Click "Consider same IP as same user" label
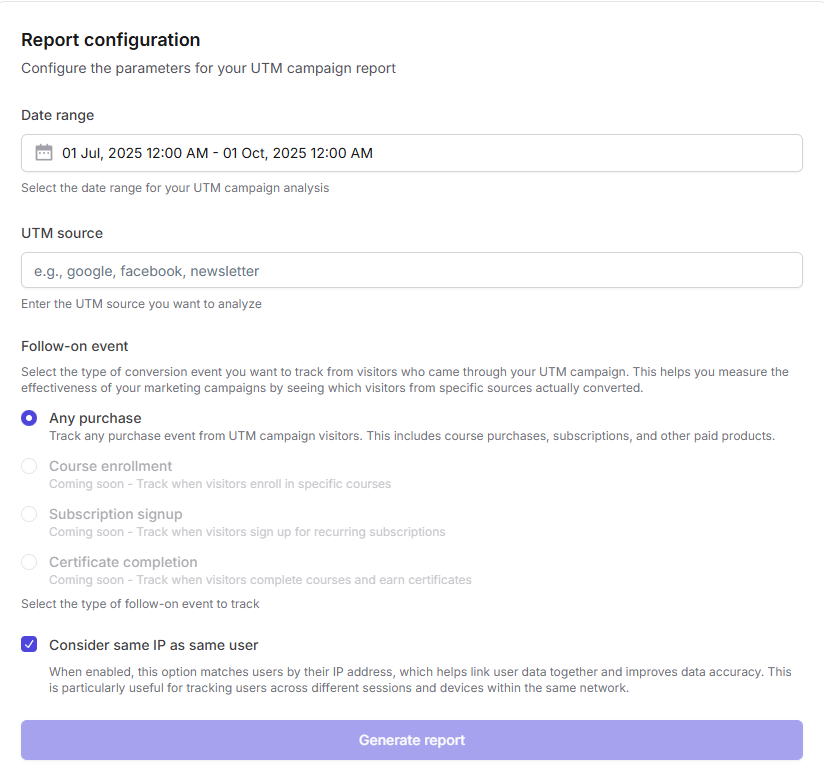 [x=153, y=645]
